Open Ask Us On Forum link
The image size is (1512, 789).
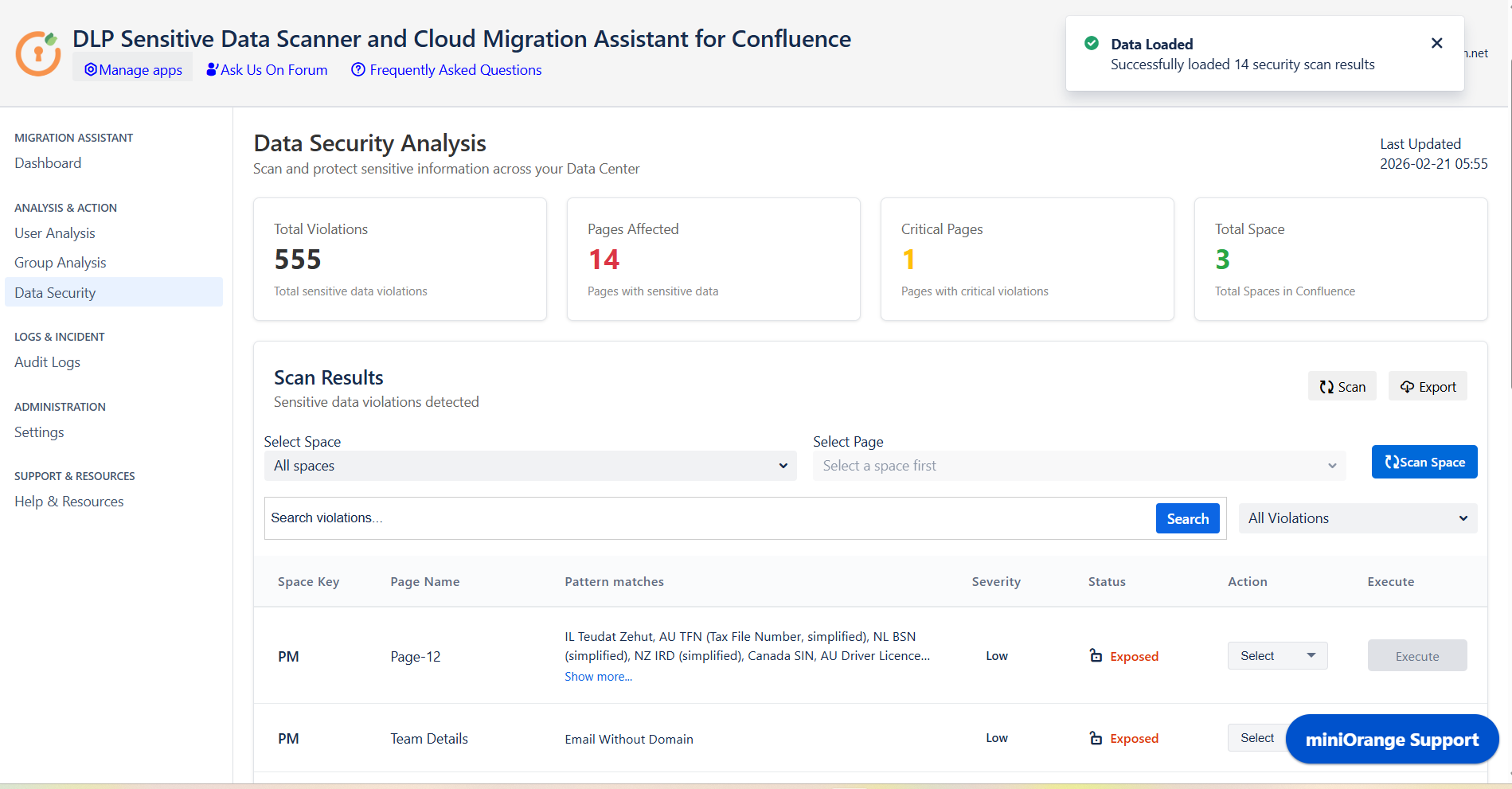(267, 70)
